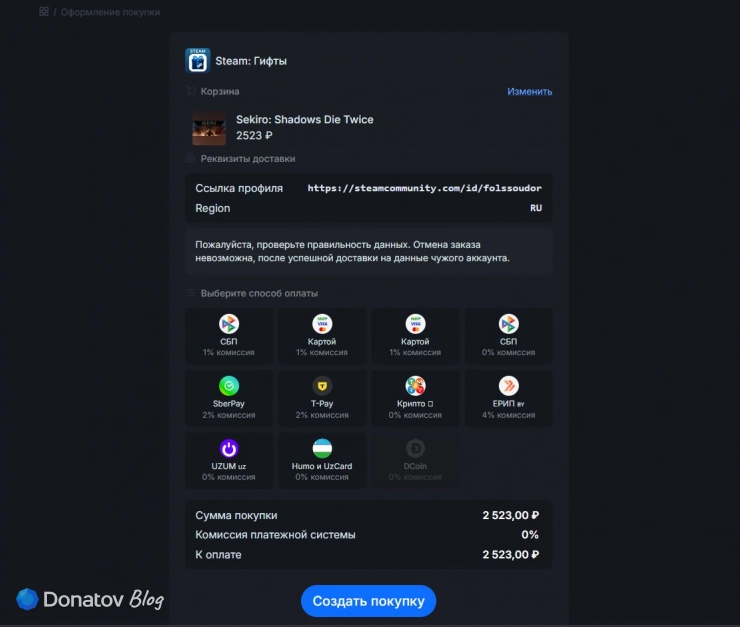Click the RU region value
The height and width of the screenshot is (627, 740).
(536, 208)
